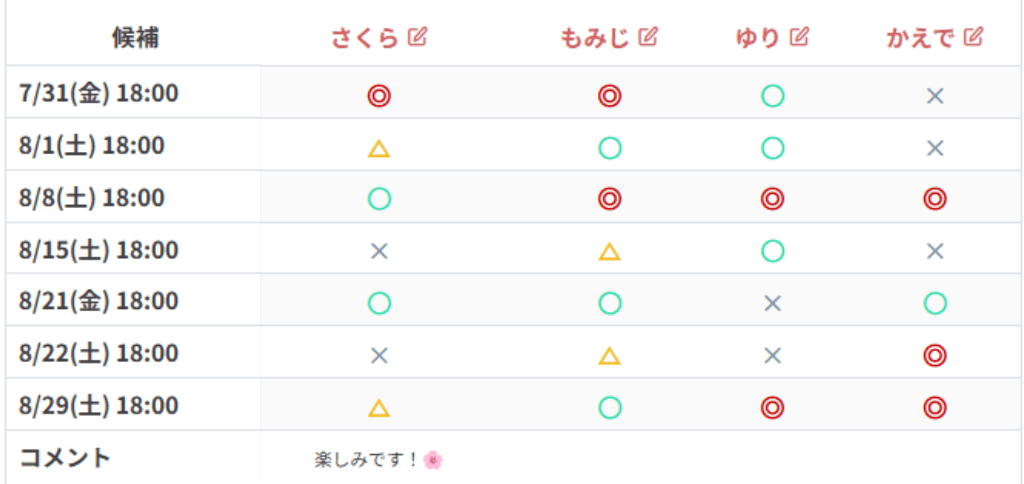Click ゆり's double-circle mark for 8/8(土)

(x=772, y=200)
